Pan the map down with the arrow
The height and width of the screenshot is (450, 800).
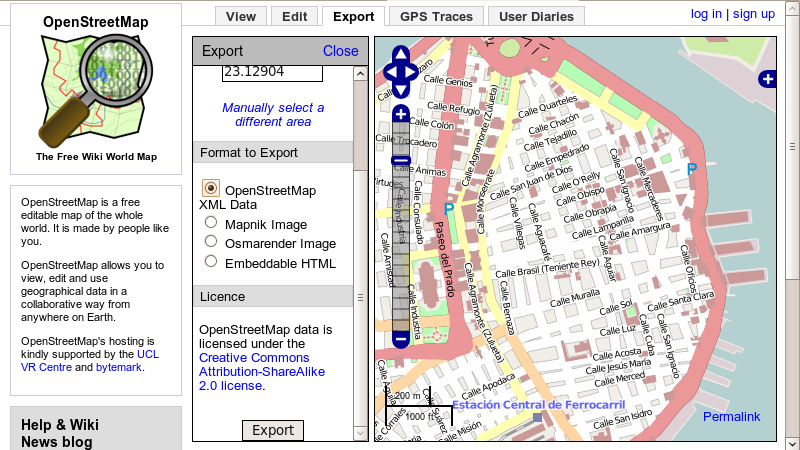(x=401, y=90)
